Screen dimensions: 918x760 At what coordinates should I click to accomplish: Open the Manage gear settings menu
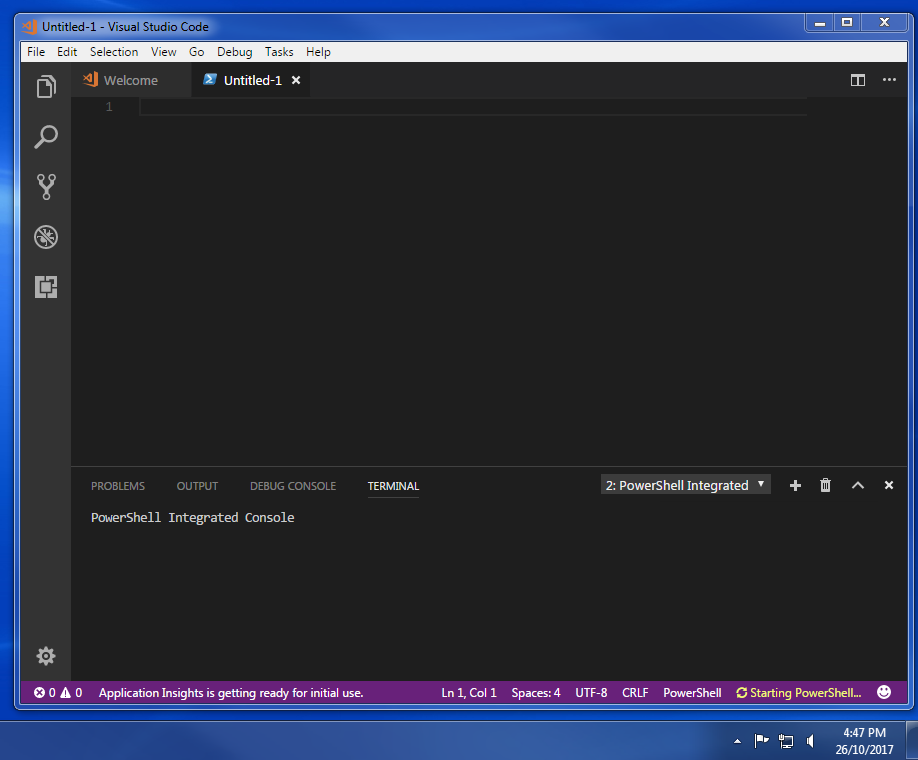click(x=45, y=656)
